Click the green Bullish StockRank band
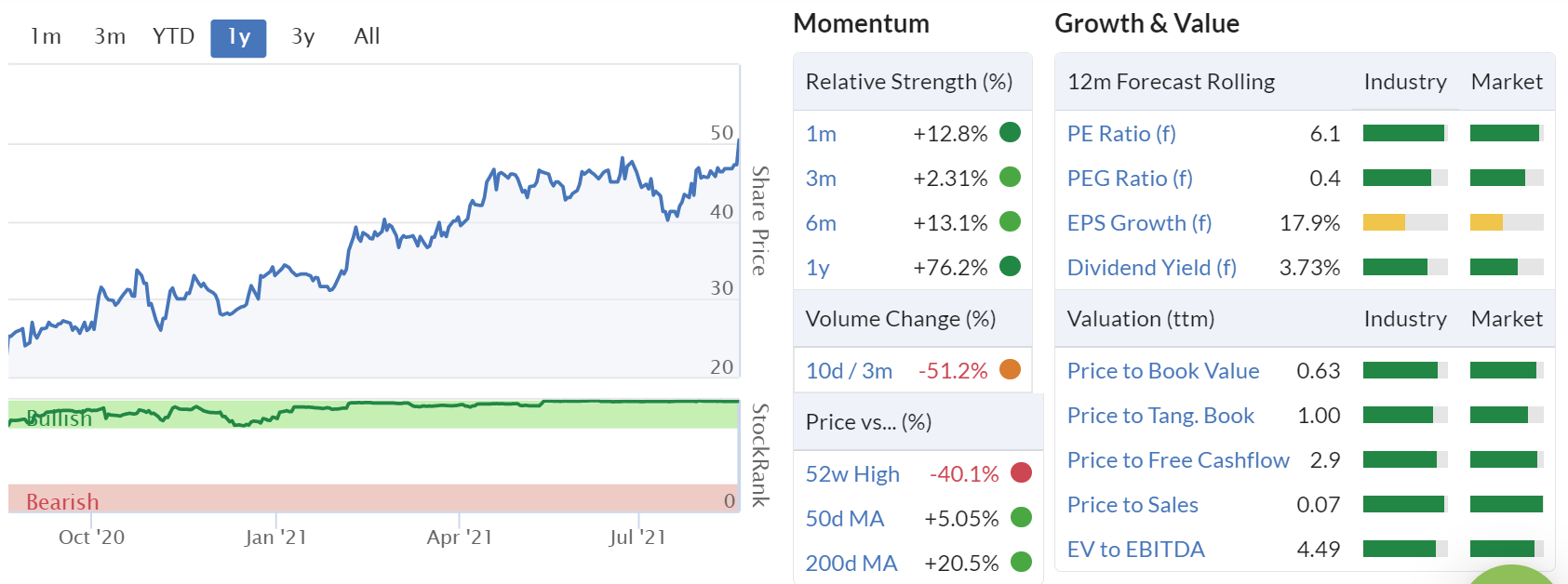Screen dimensions: 1568x584 click(372, 416)
